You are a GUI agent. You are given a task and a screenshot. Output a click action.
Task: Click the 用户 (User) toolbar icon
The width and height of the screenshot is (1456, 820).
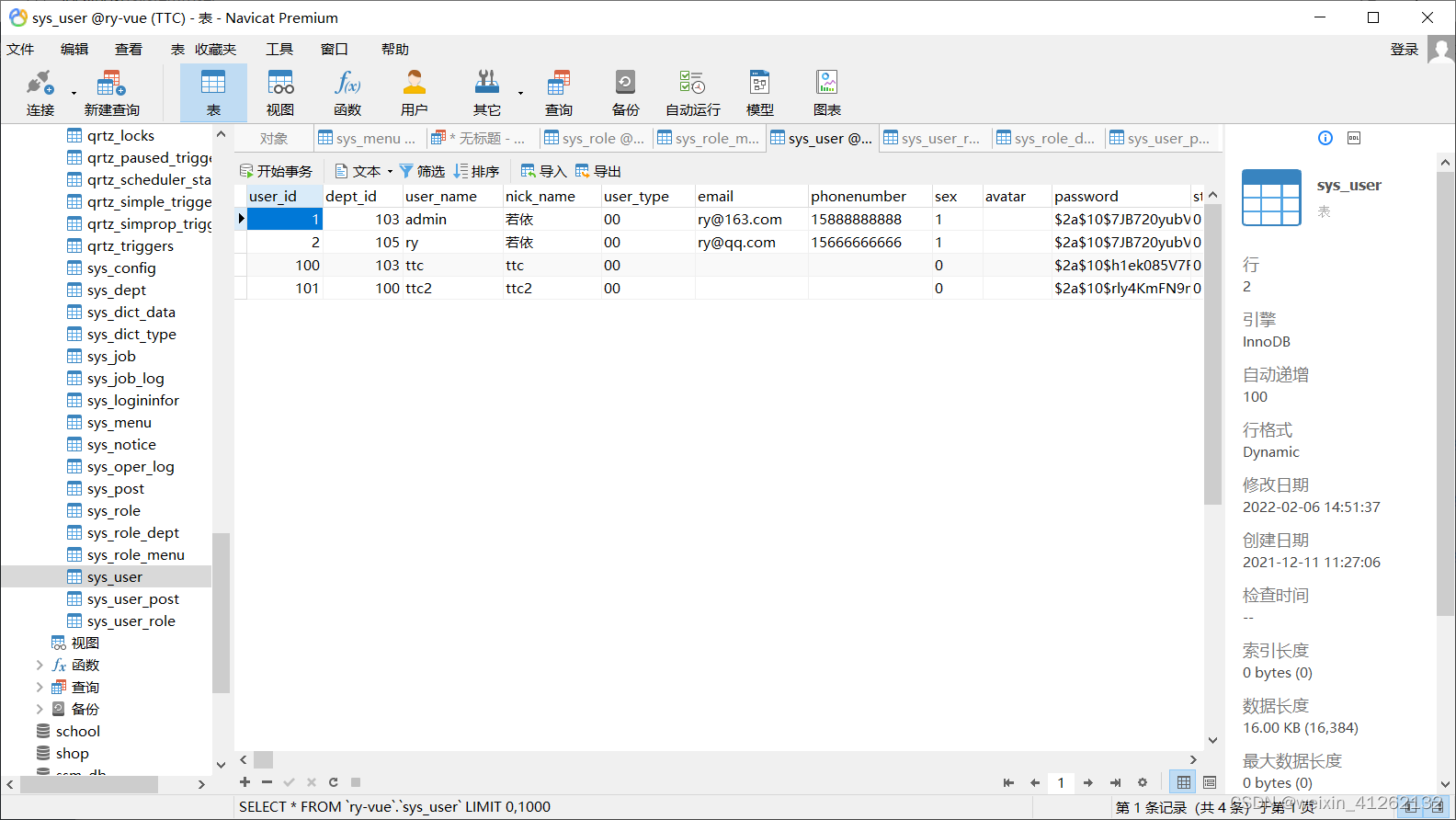(415, 93)
